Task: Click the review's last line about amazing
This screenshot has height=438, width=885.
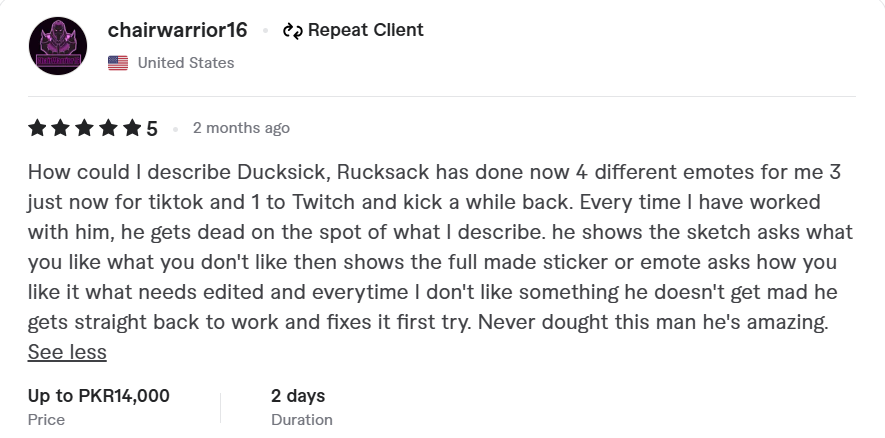Action: click(428, 322)
